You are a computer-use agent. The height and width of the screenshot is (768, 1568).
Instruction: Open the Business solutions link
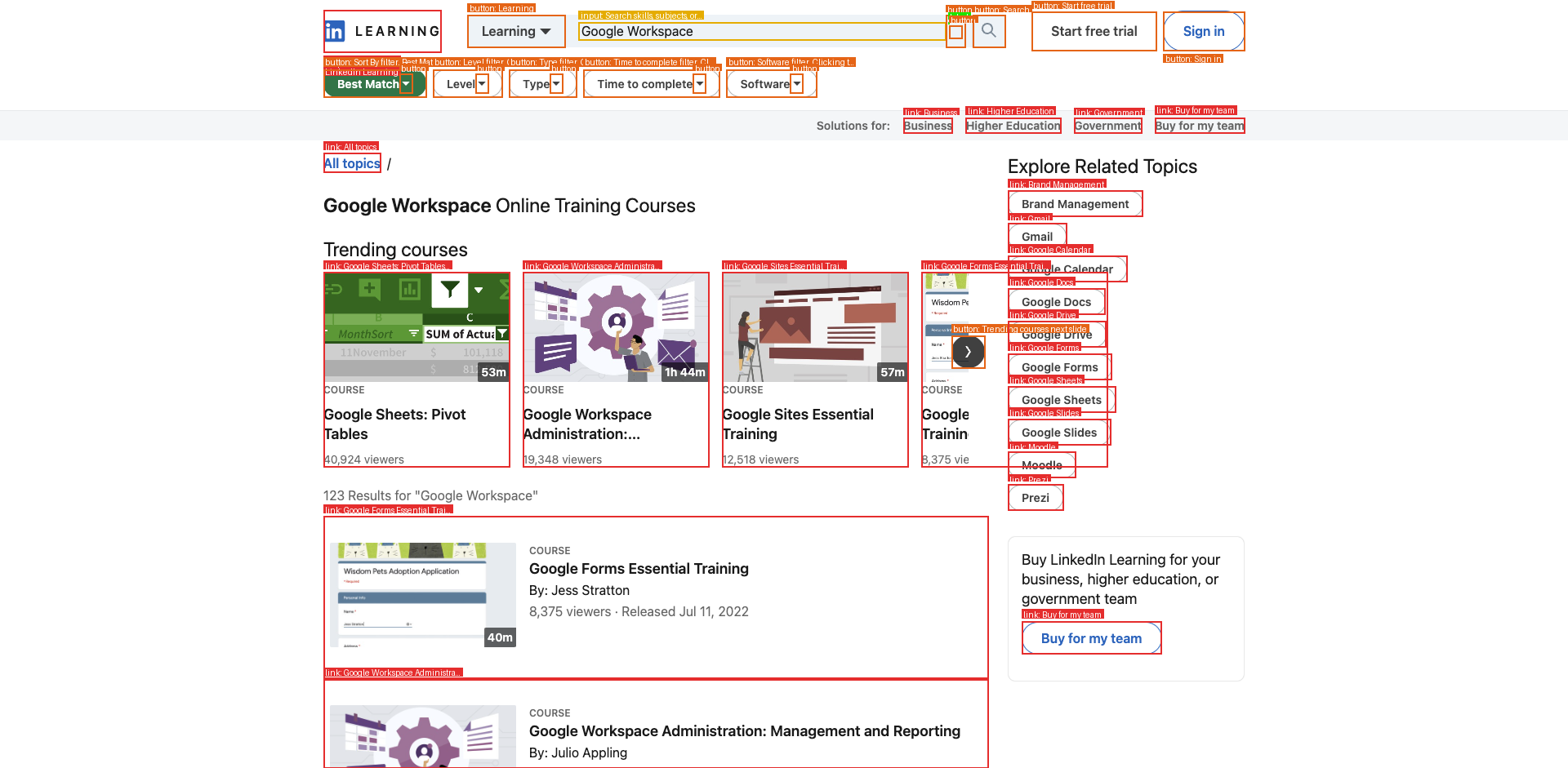point(928,126)
